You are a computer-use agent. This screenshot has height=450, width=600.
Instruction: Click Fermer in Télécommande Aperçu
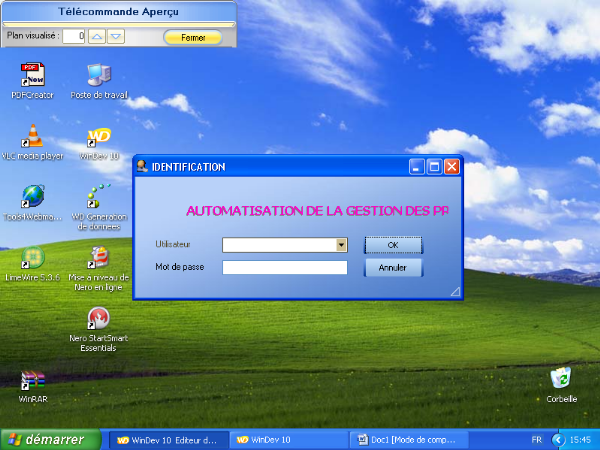[x=193, y=38]
